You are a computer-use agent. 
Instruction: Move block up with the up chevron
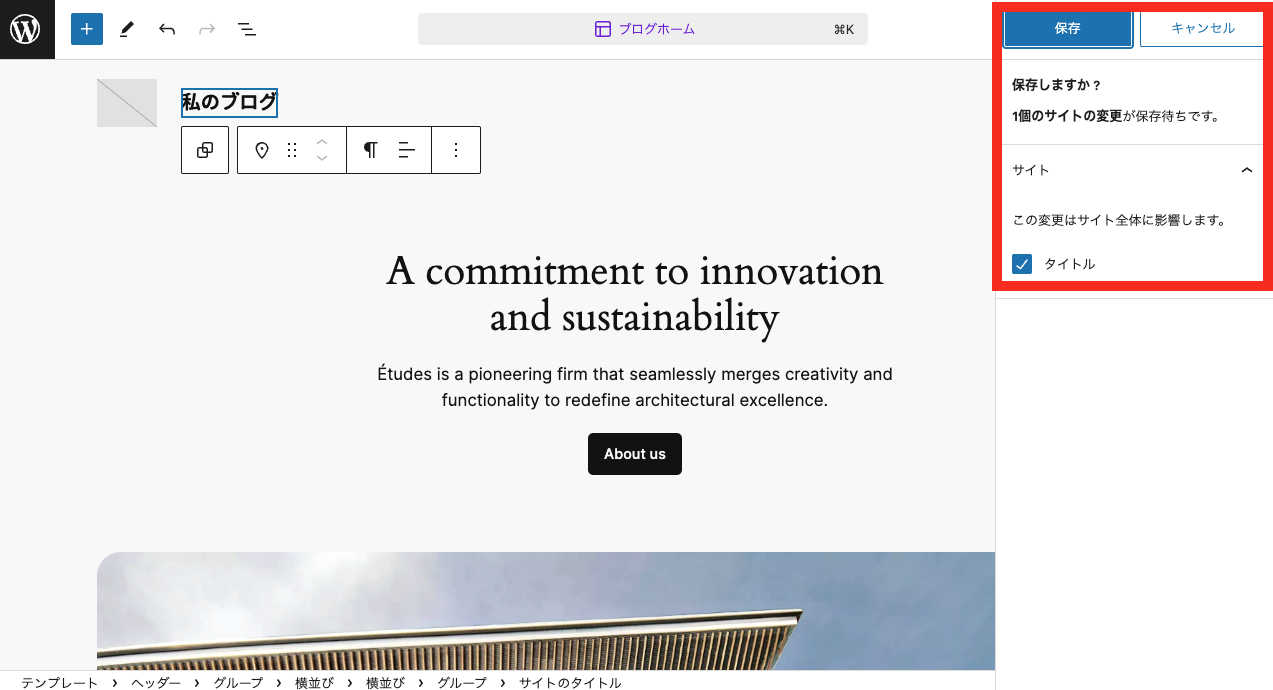(x=322, y=142)
